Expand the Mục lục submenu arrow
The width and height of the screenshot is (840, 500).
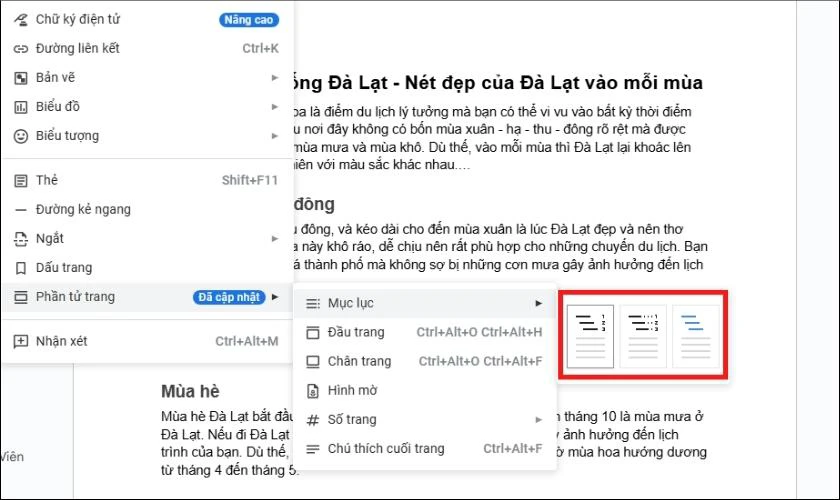coord(539,303)
